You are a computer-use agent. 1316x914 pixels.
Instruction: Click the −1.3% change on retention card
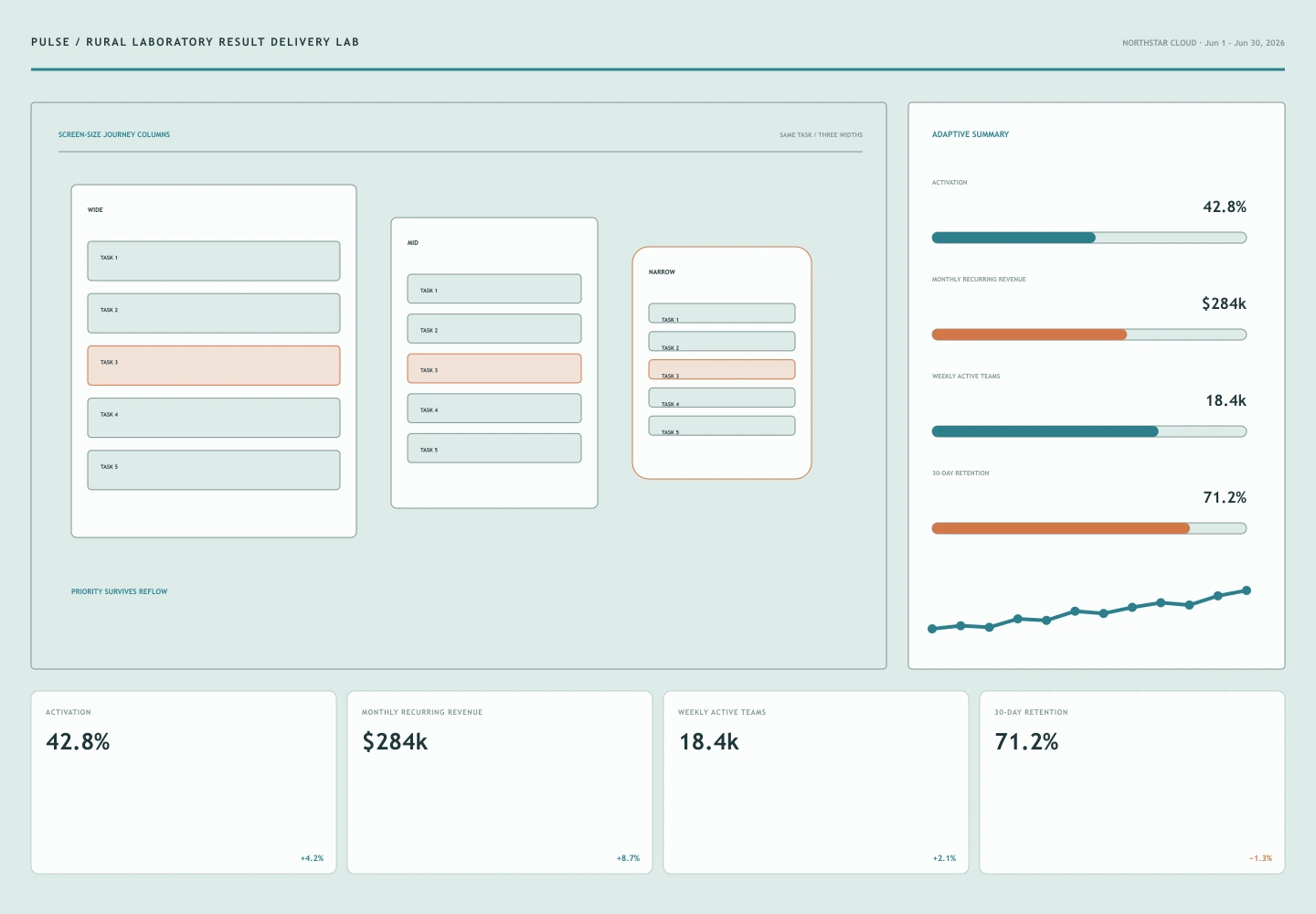click(x=1260, y=858)
